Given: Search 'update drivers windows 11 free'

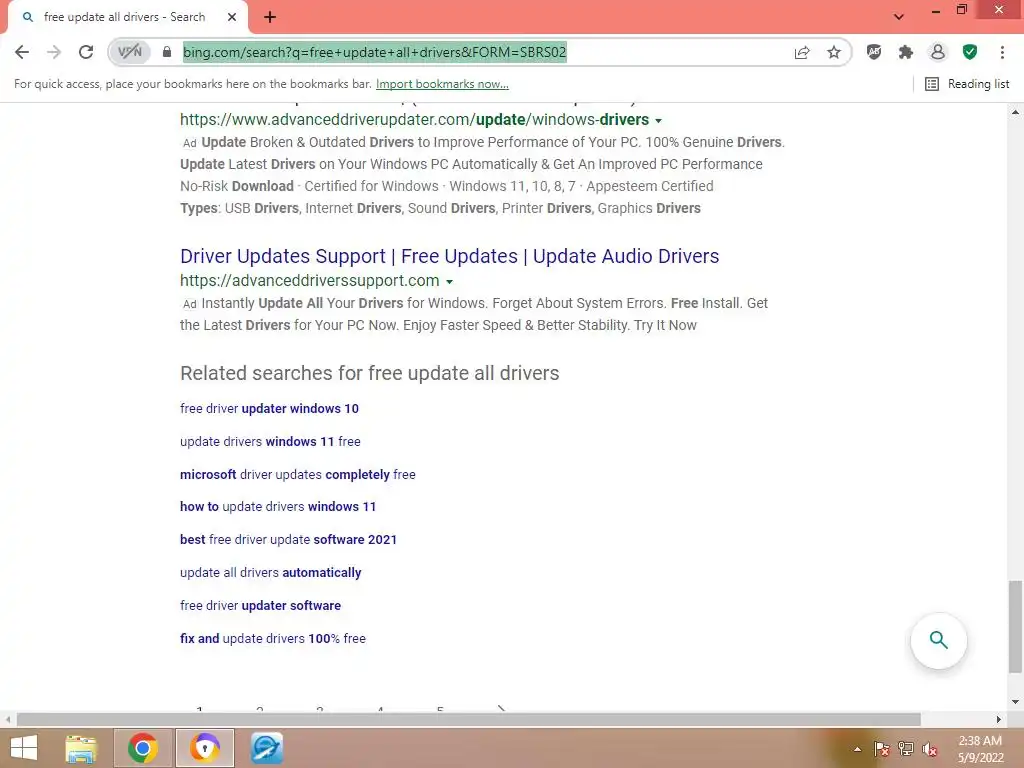Looking at the screenshot, I should (270, 441).
